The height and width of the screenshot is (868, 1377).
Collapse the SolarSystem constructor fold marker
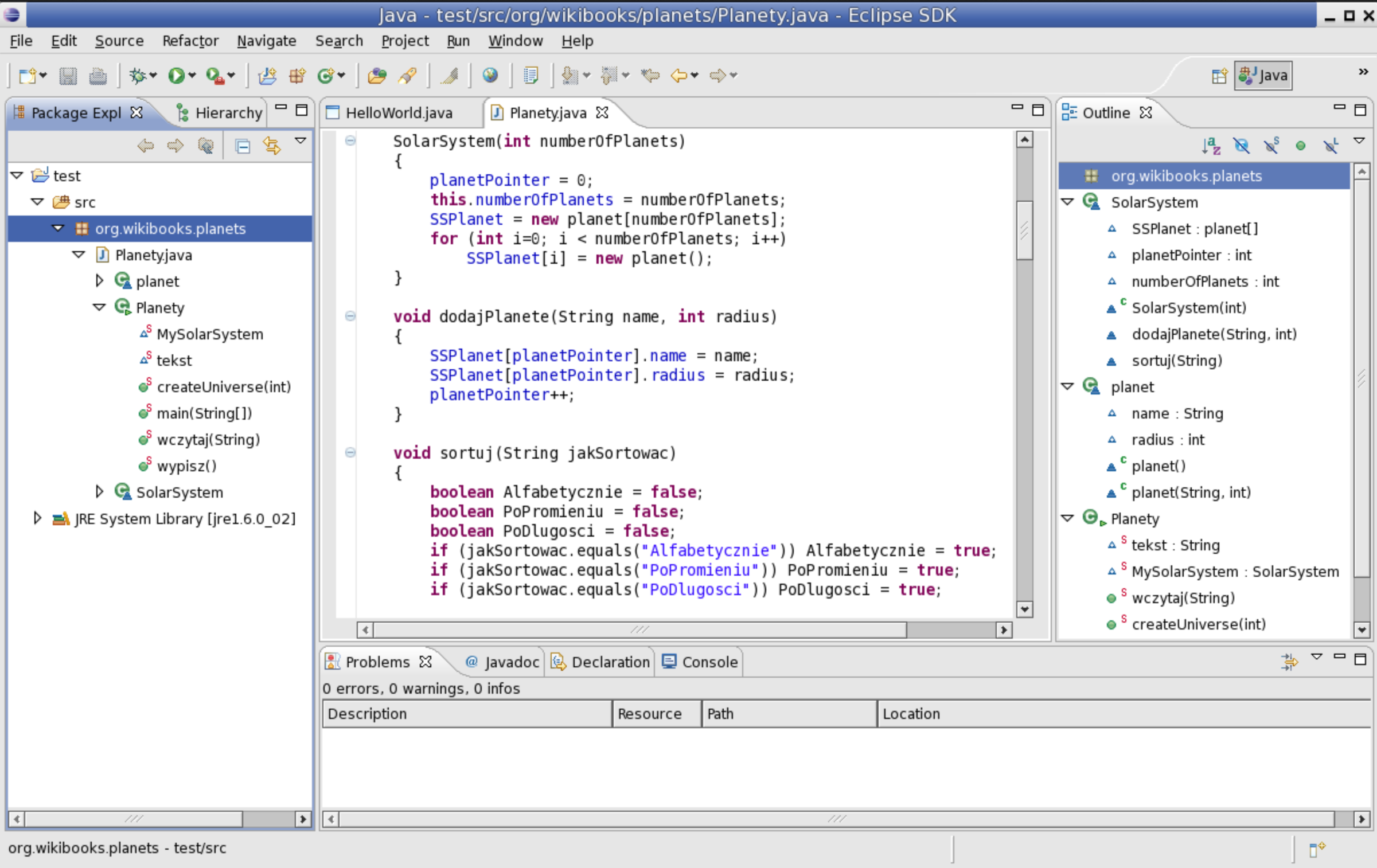point(350,140)
